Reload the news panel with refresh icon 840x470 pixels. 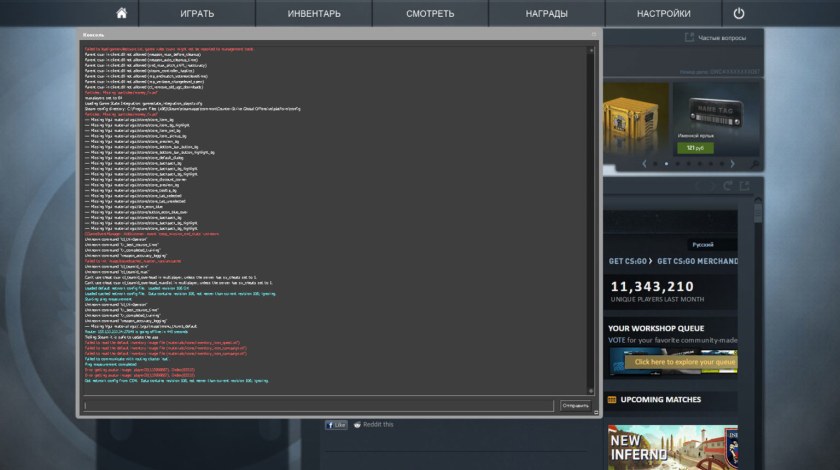(x=727, y=186)
